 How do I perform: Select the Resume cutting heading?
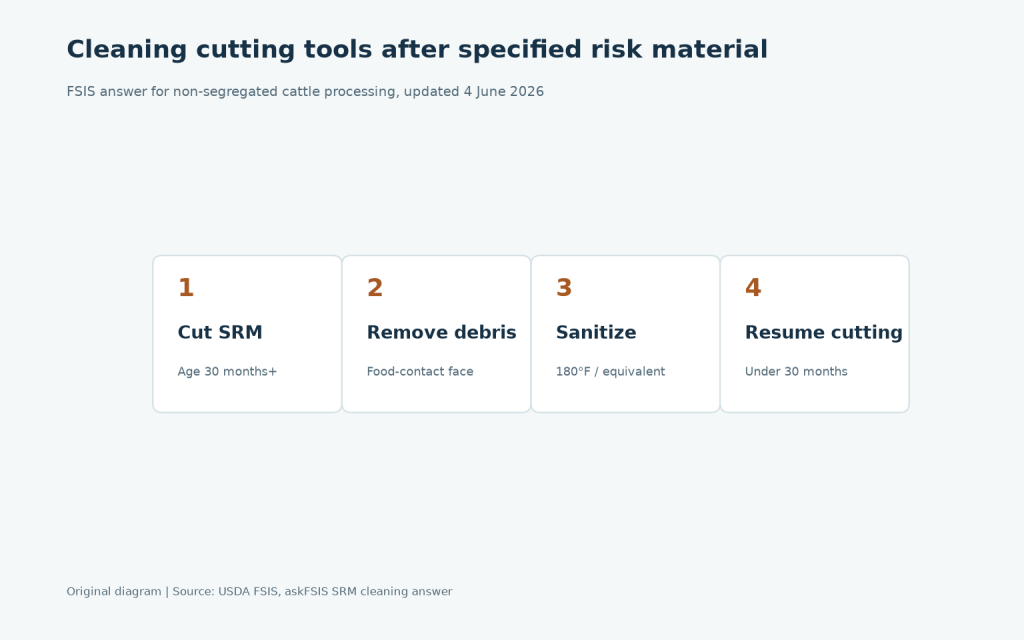(824, 332)
